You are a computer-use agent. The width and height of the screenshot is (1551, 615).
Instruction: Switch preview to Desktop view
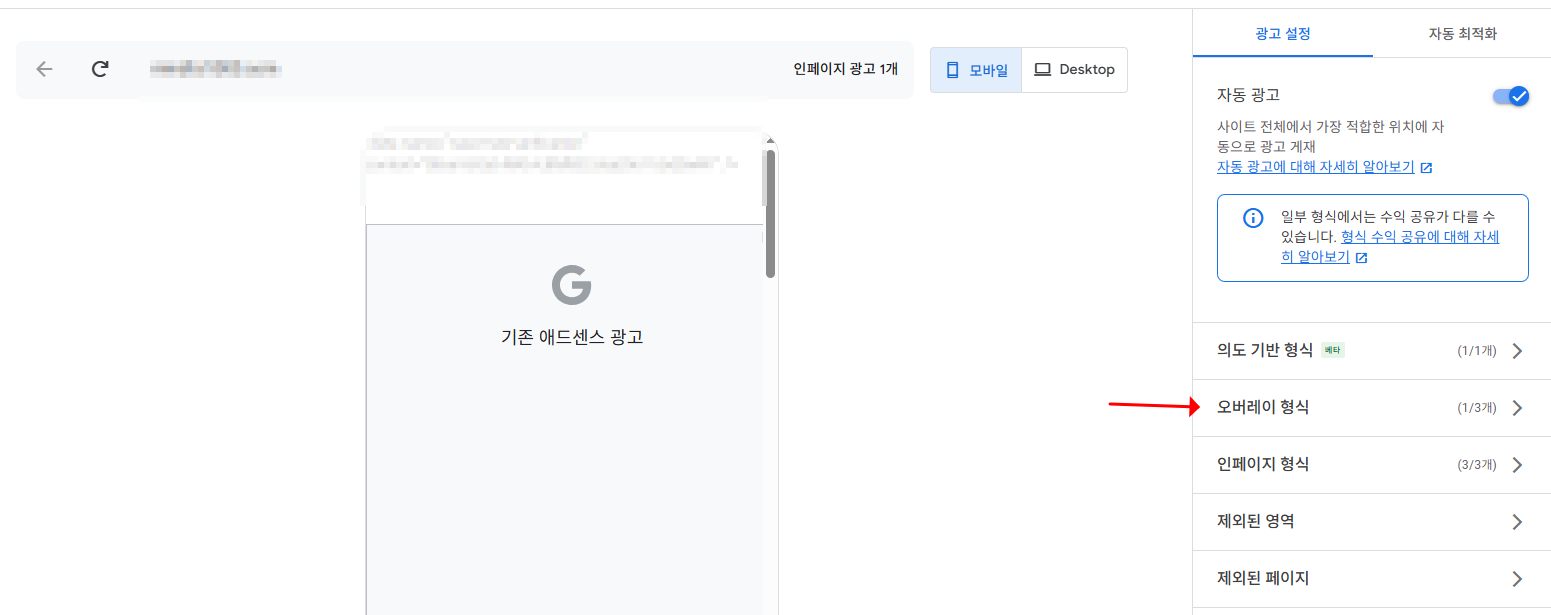pyautogui.click(x=1074, y=70)
